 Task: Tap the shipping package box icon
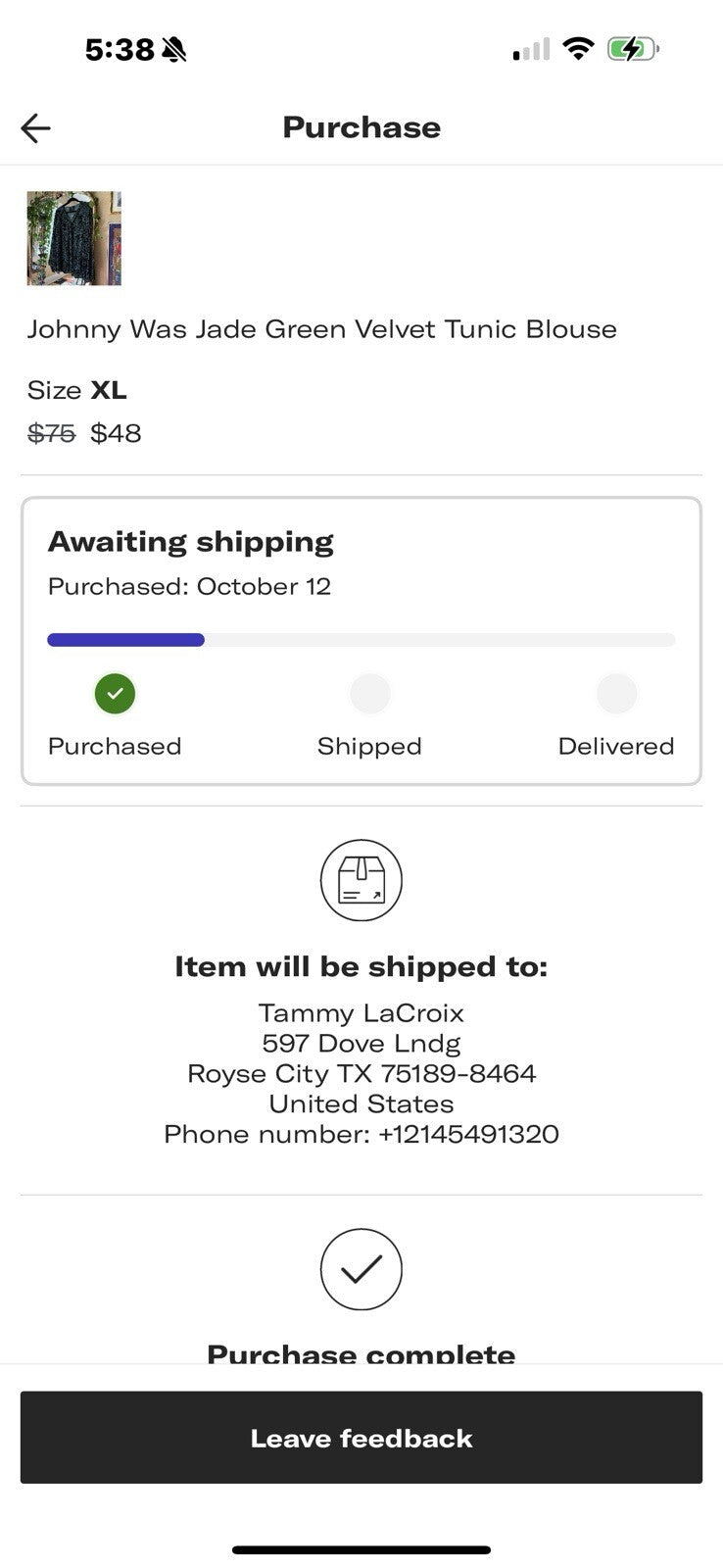pyautogui.click(x=361, y=880)
